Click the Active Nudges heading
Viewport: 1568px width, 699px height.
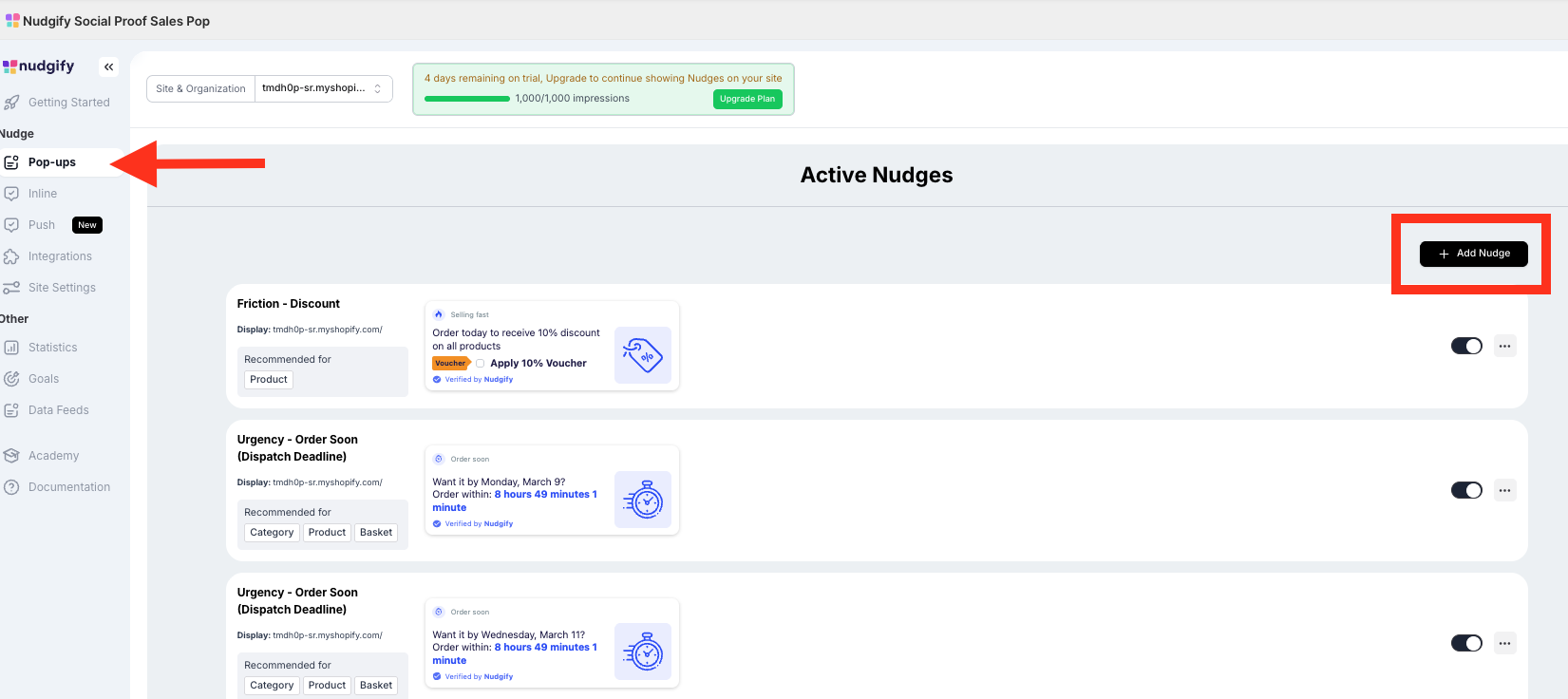point(877,175)
